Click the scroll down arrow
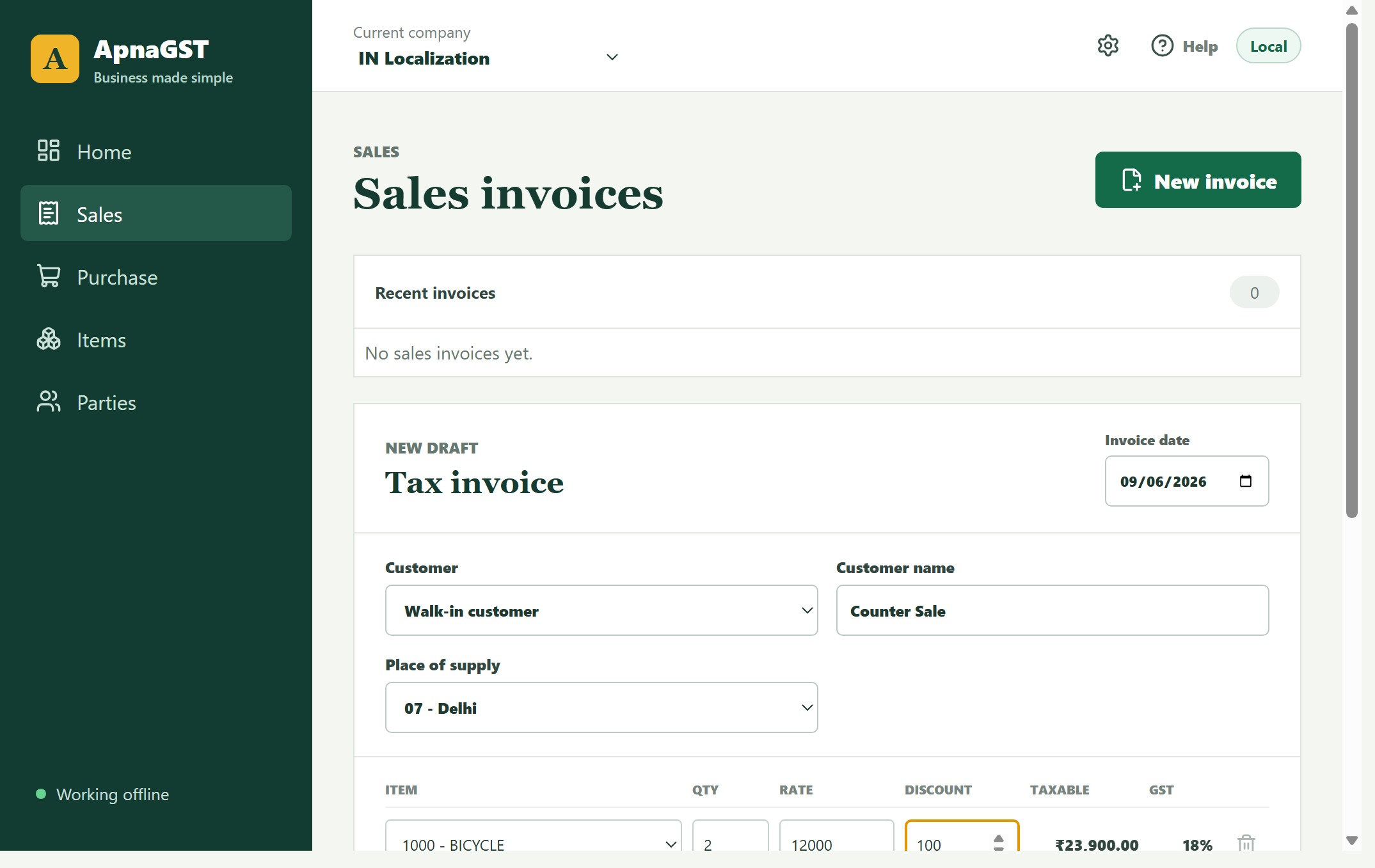Screen dimensions: 1375x868 tap(1351, 840)
